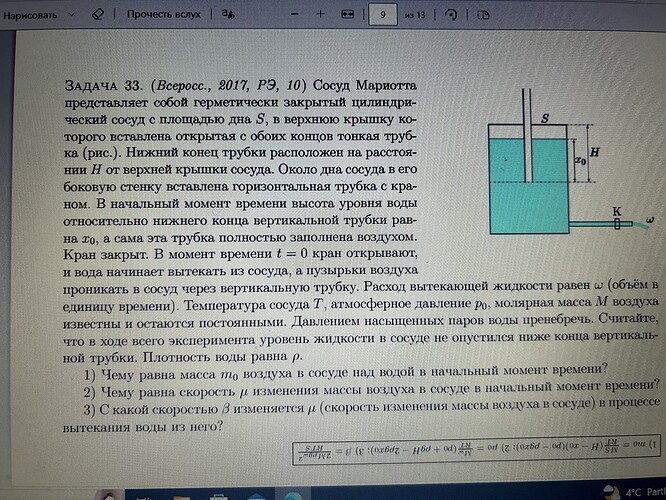Screen dimensions: 666x500
Task: Click the Прочесть вслух read aloud button
Action: point(163,15)
